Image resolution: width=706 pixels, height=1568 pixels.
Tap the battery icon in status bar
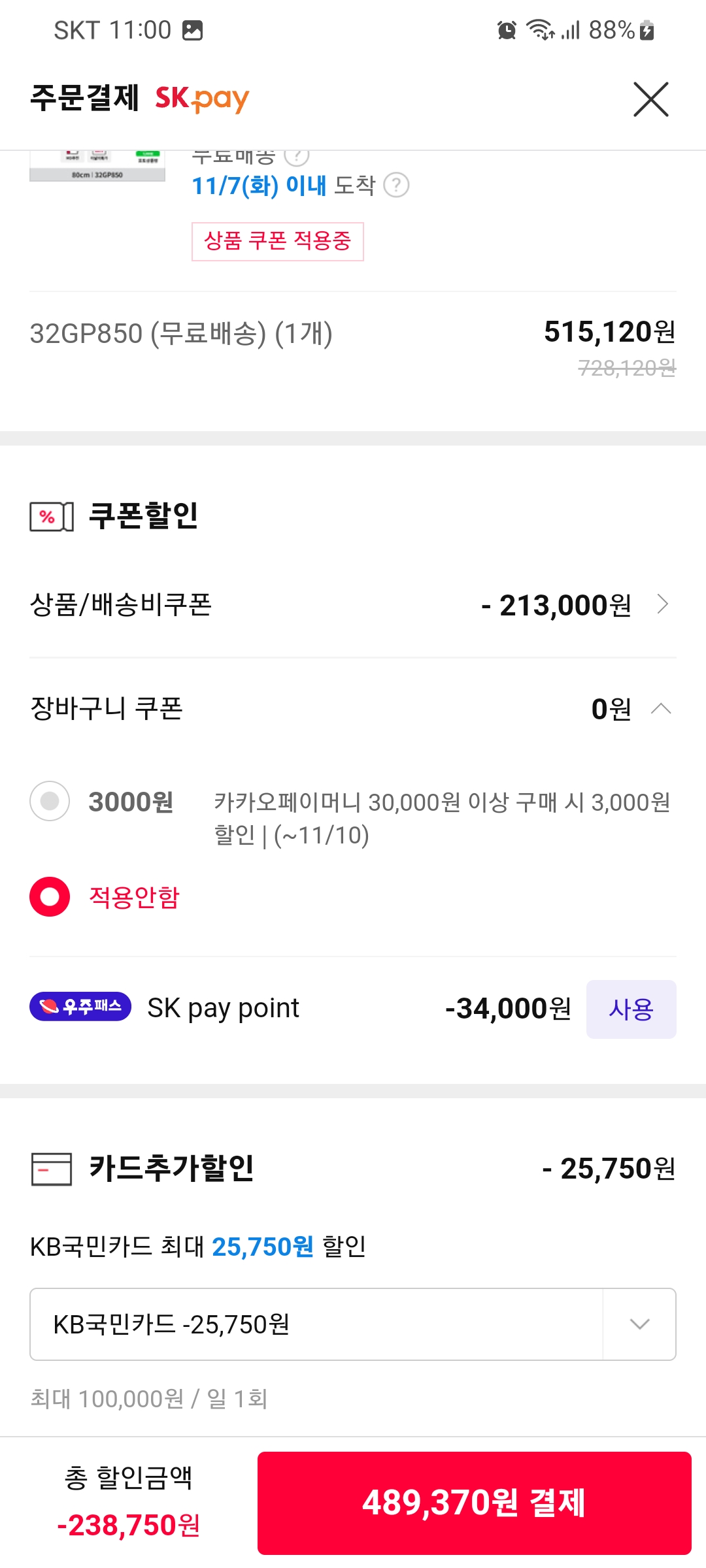[x=647, y=30]
